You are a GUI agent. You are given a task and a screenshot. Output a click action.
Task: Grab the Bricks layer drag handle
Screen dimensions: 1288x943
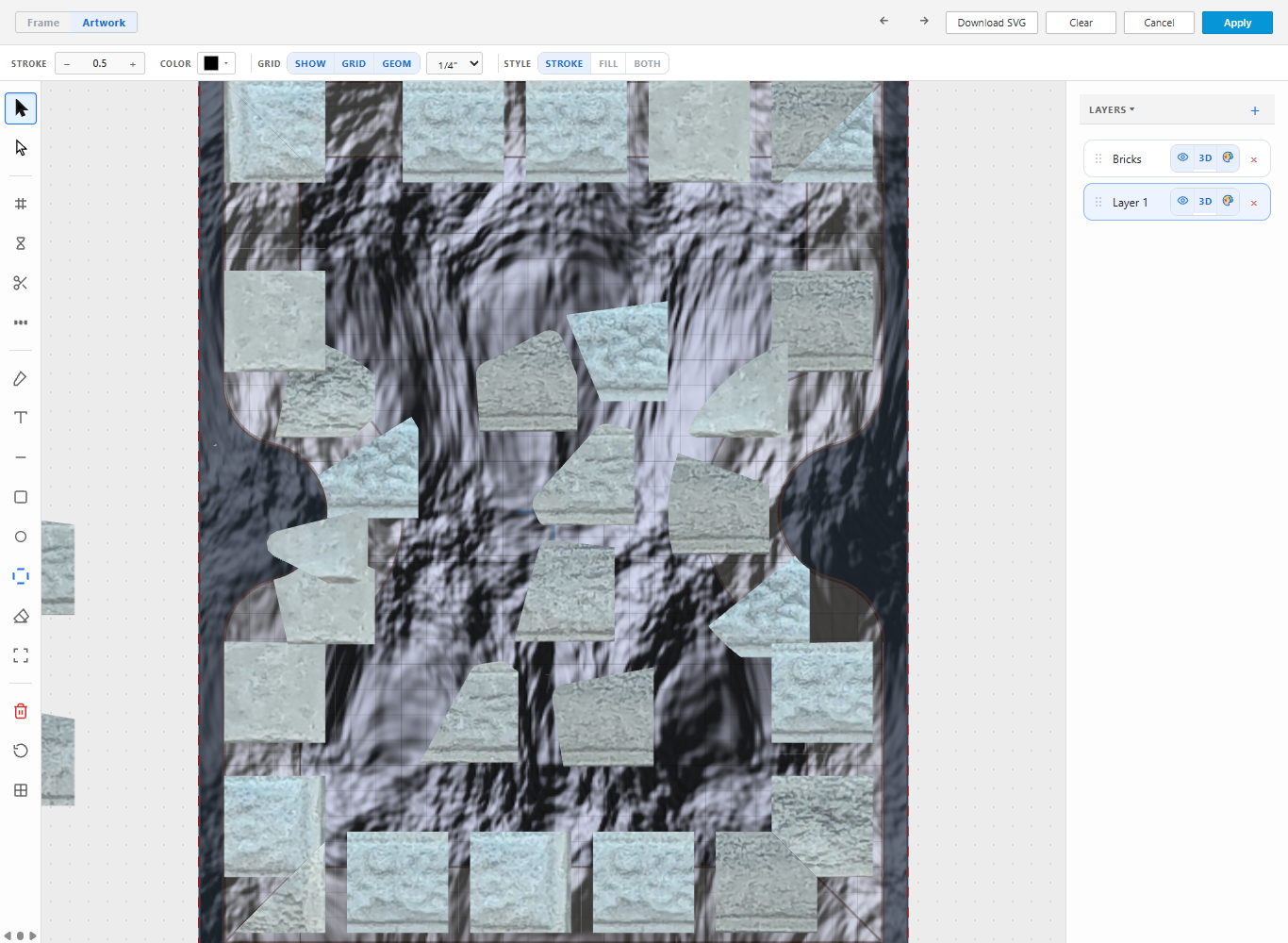click(1098, 158)
